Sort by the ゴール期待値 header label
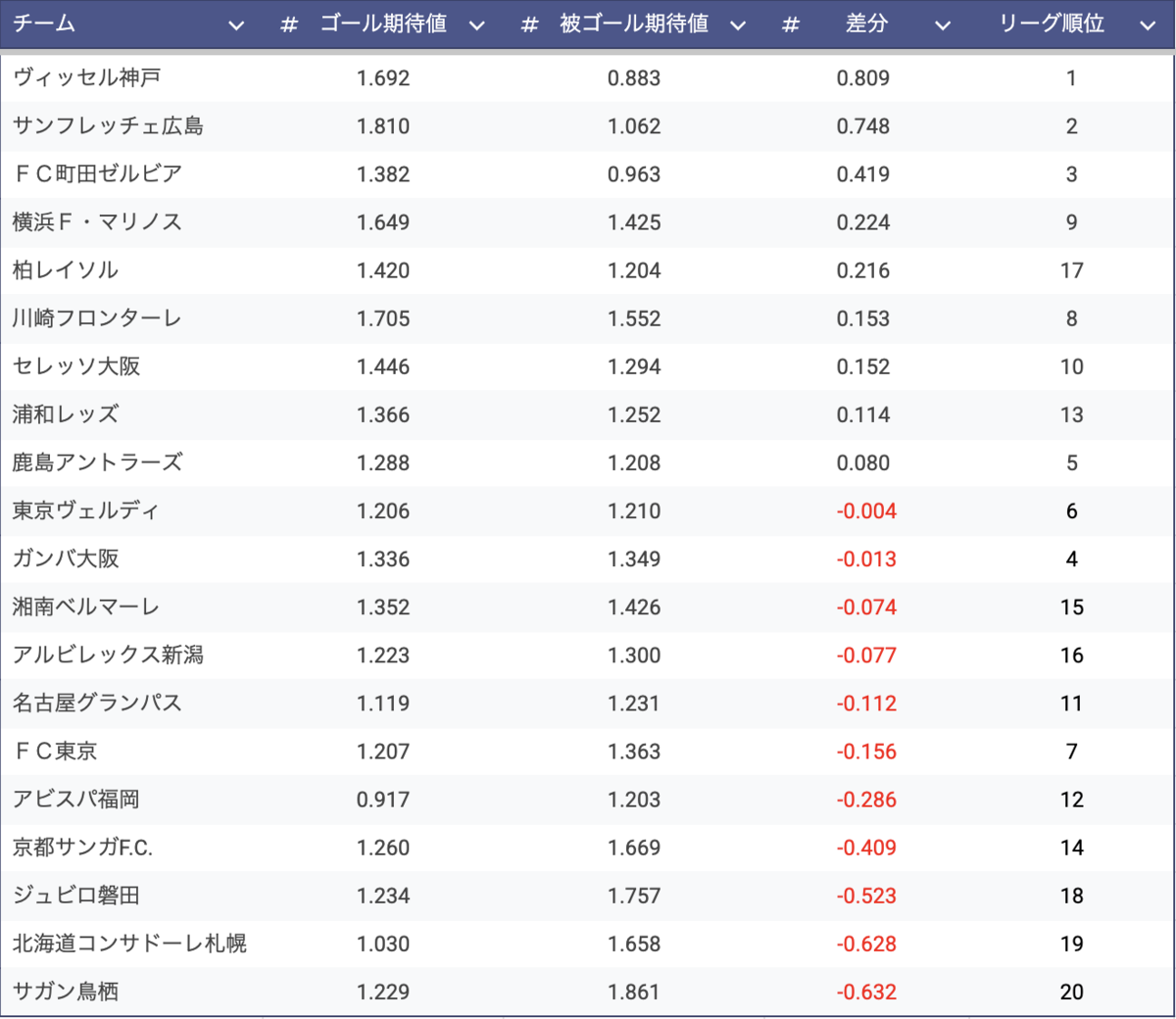The width and height of the screenshot is (1176, 1019). coord(383,24)
